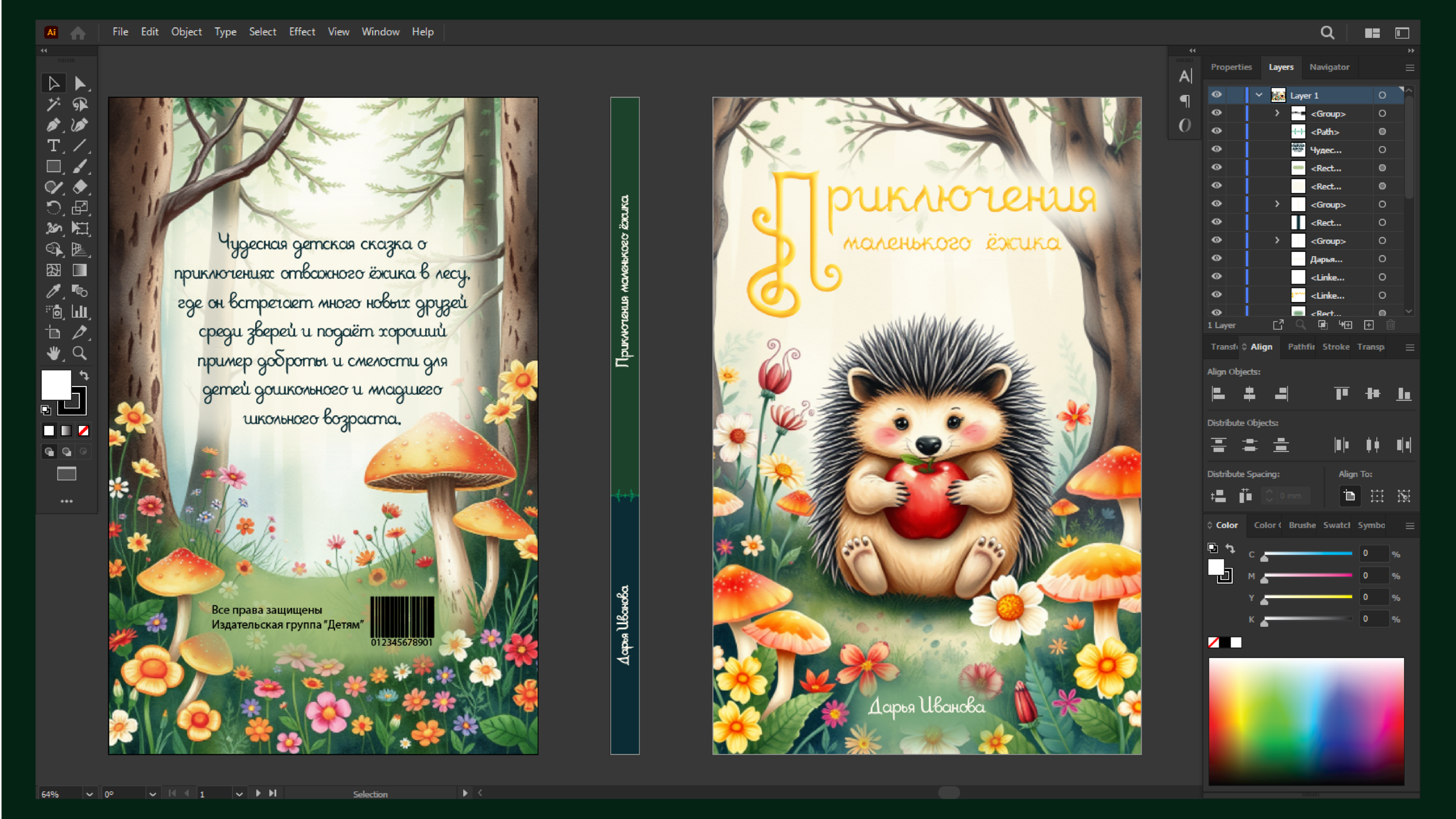The height and width of the screenshot is (819, 1456).
Task: Click the Horizontal Align Center icon
Action: tap(1250, 394)
